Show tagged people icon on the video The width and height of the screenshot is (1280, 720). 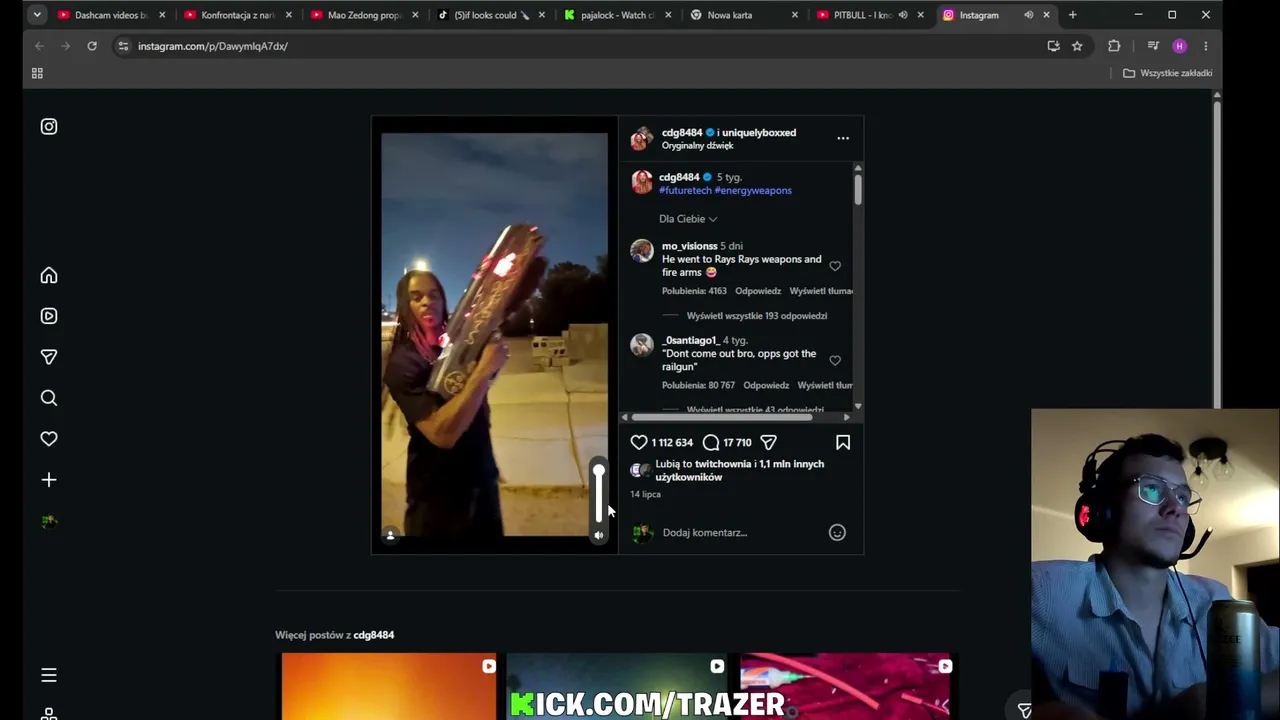click(x=391, y=535)
